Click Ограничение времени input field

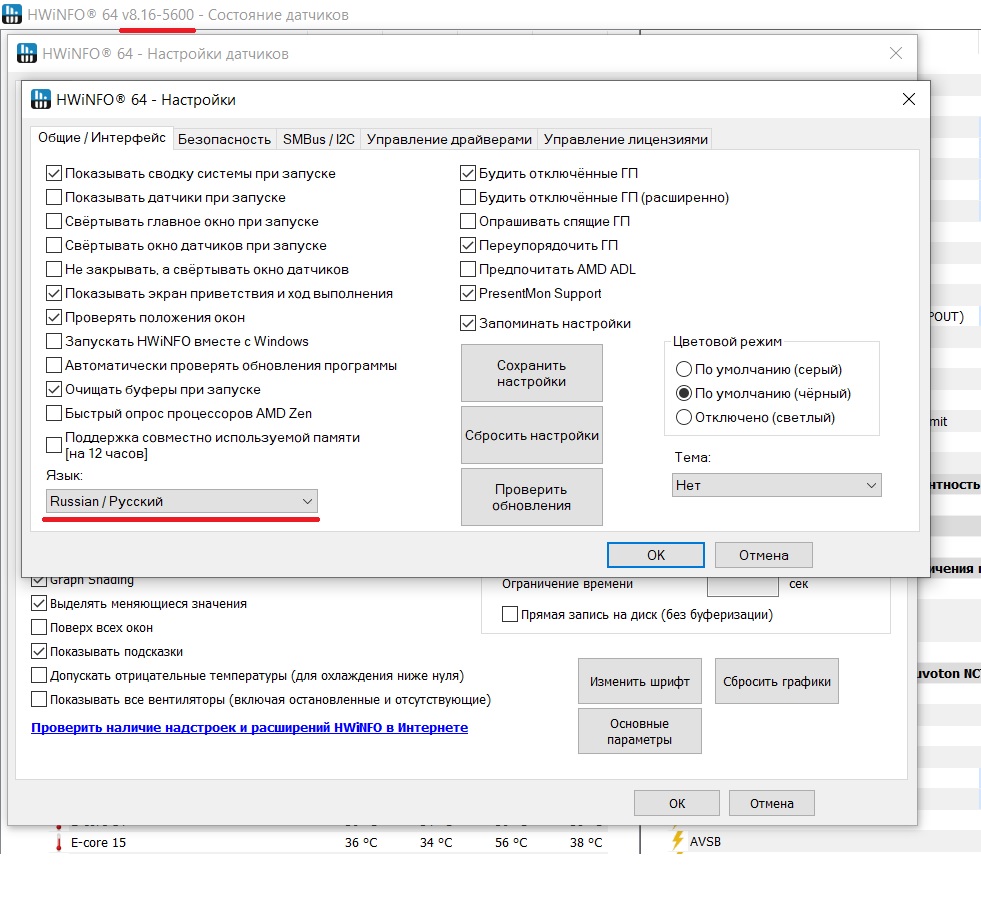tap(743, 586)
